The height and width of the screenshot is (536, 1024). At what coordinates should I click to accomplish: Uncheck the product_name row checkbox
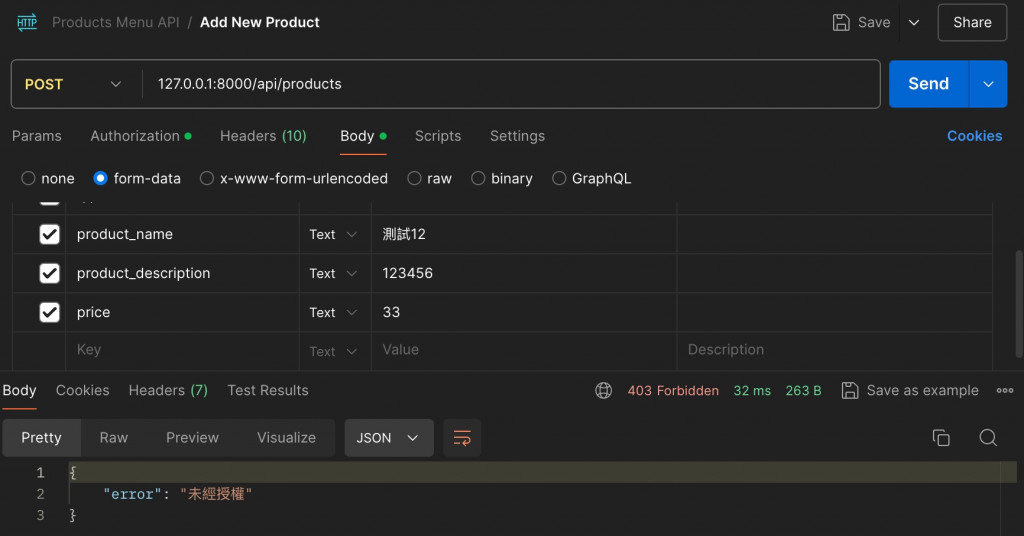click(x=50, y=234)
